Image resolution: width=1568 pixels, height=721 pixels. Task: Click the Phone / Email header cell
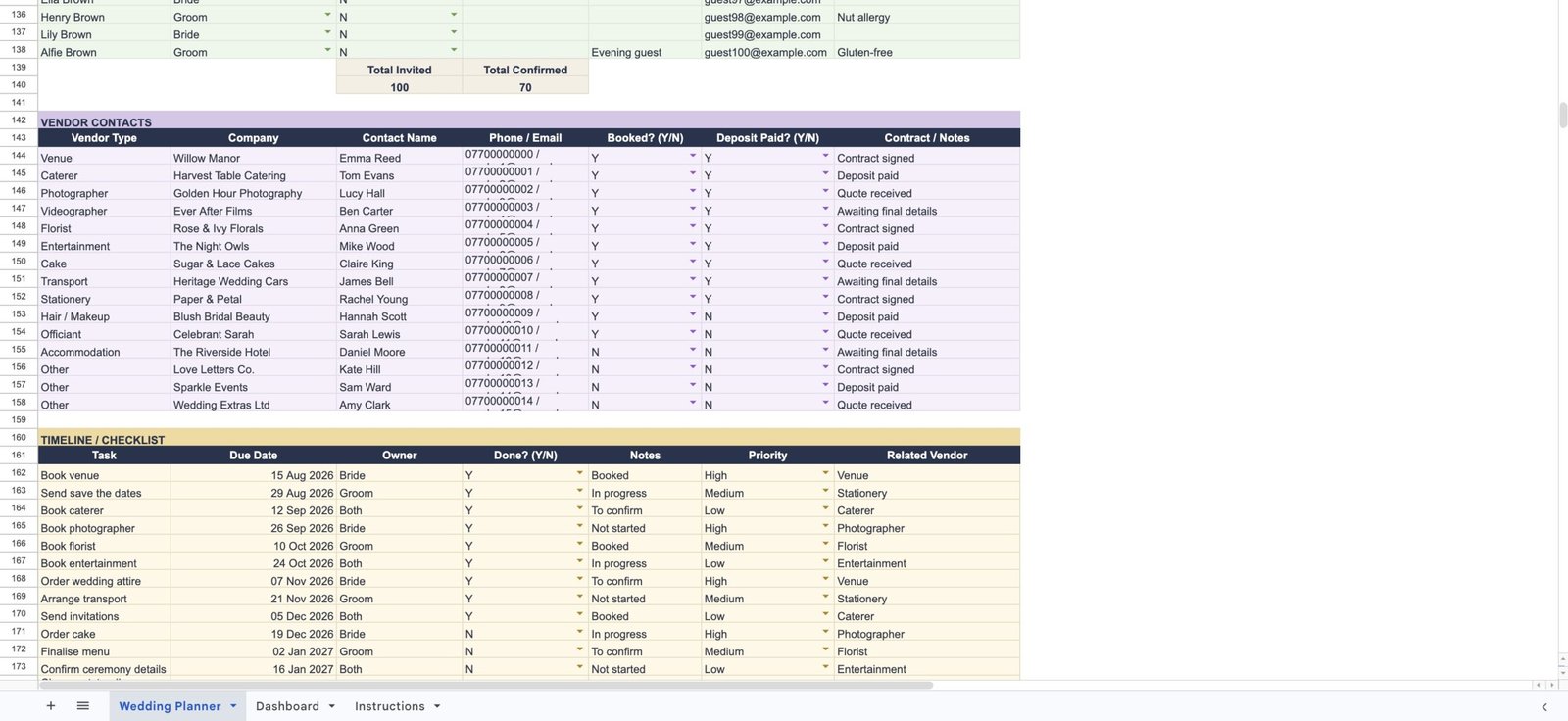[x=525, y=138]
